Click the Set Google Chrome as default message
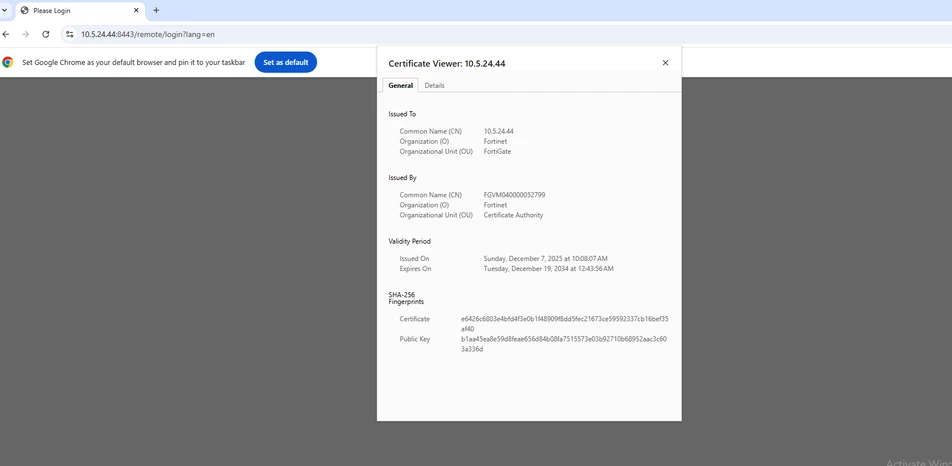This screenshot has width=952, height=466. [x=134, y=62]
